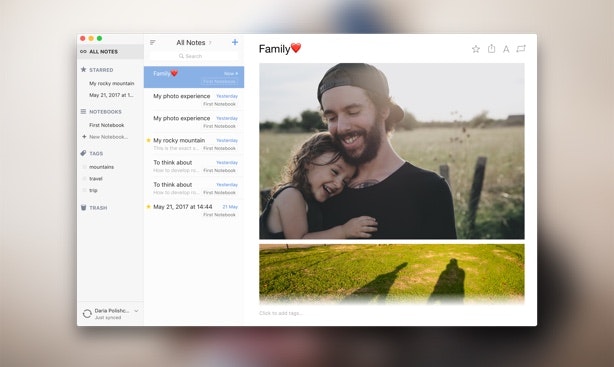
Task: Click the grass shadows photo
Action: point(392,274)
